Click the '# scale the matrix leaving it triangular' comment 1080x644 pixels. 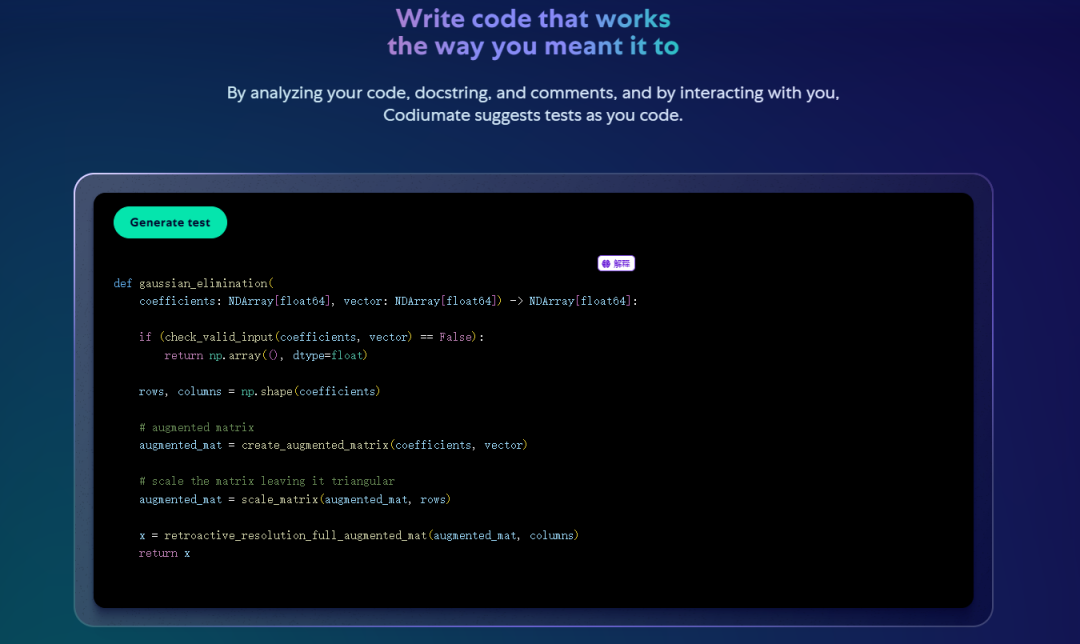coord(266,481)
